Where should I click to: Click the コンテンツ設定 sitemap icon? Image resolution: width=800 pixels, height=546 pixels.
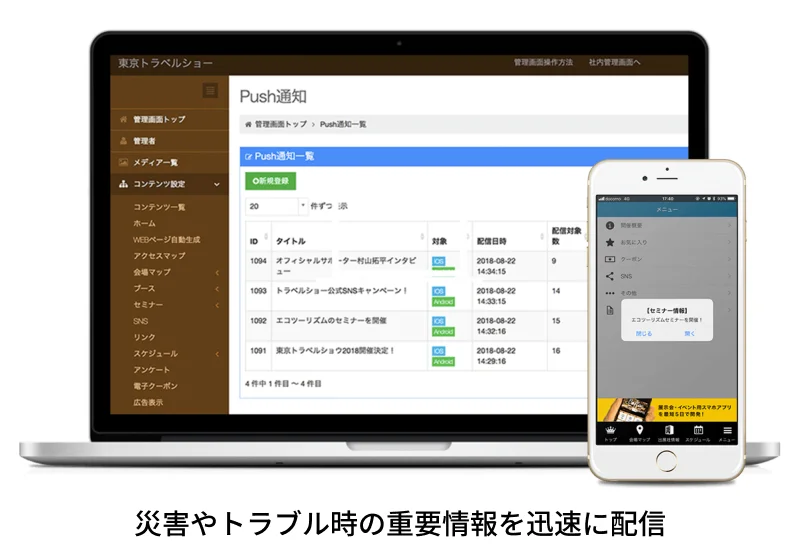pyautogui.click(x=123, y=184)
